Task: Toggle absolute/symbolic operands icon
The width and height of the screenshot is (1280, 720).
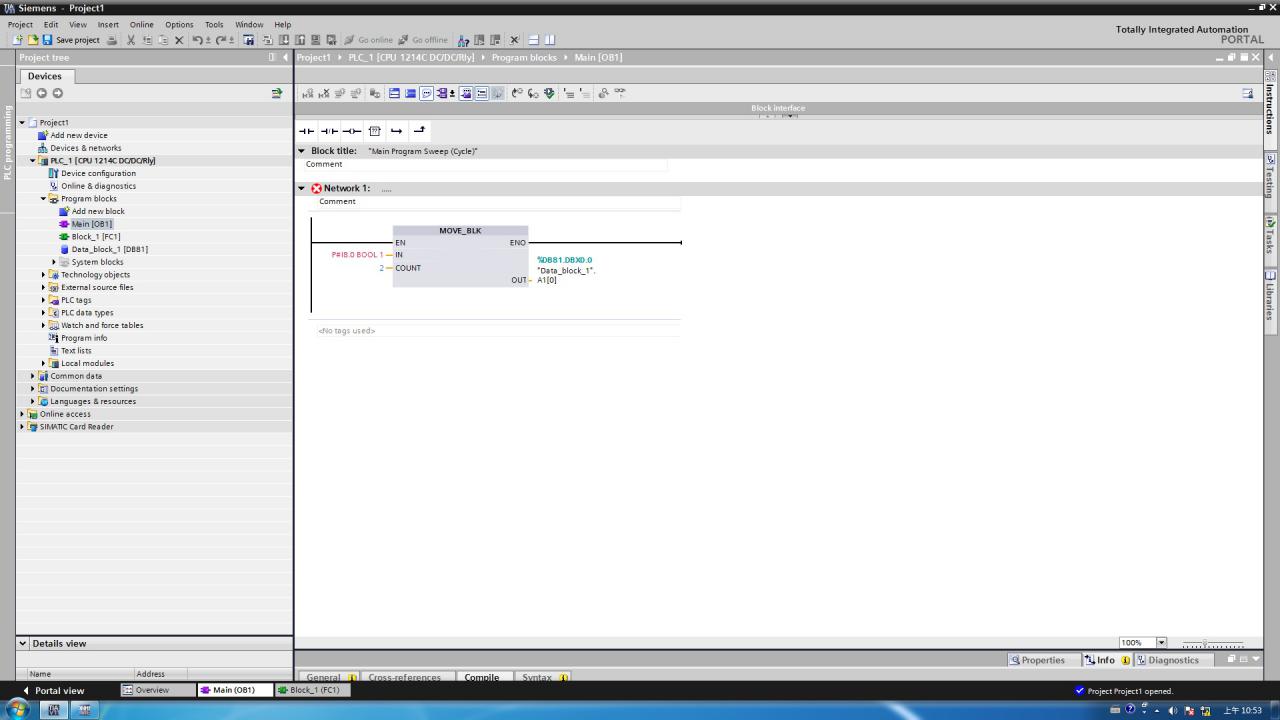Action: pos(442,93)
